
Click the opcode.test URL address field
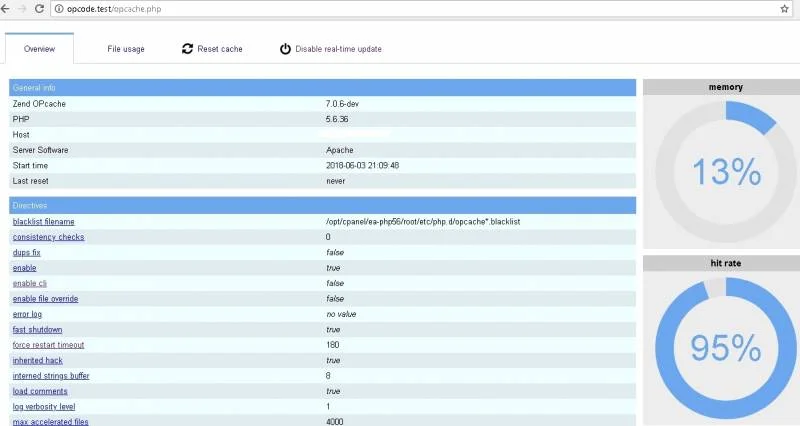400,8
